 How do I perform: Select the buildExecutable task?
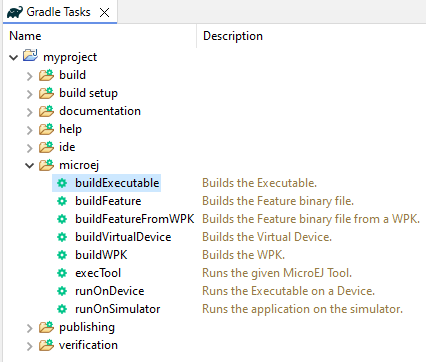[117, 183]
